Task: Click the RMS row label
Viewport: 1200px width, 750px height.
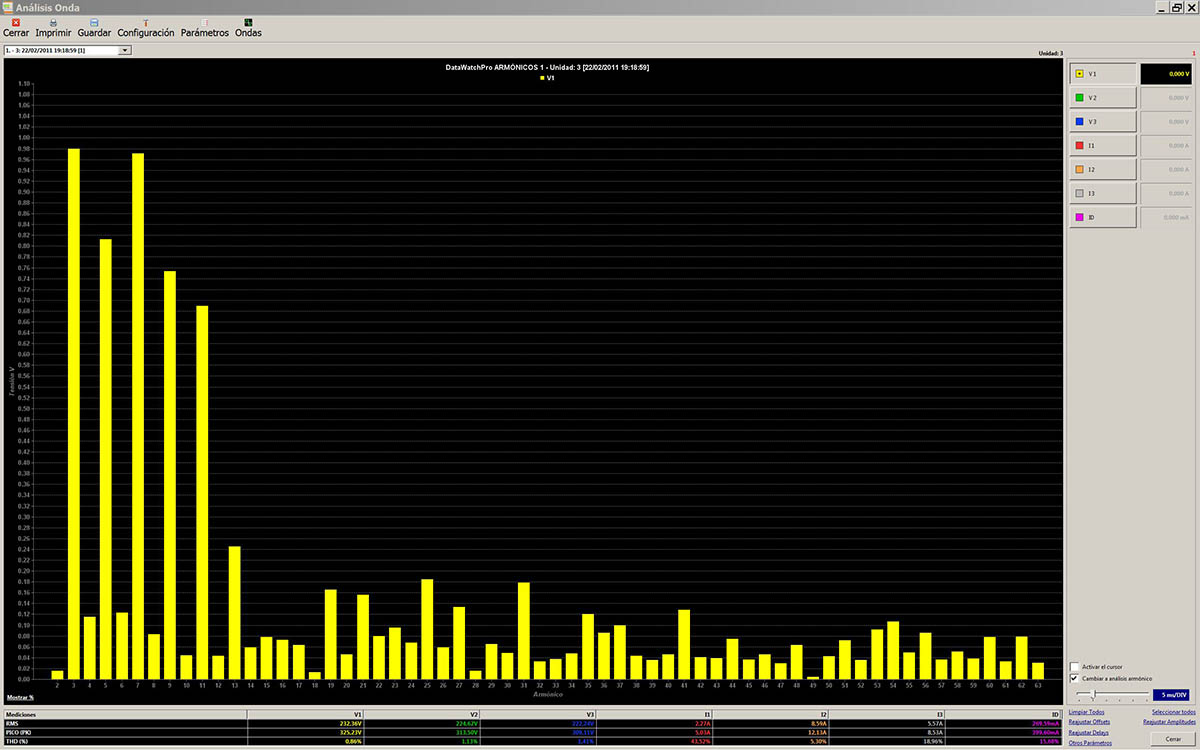Action: pos(12,722)
